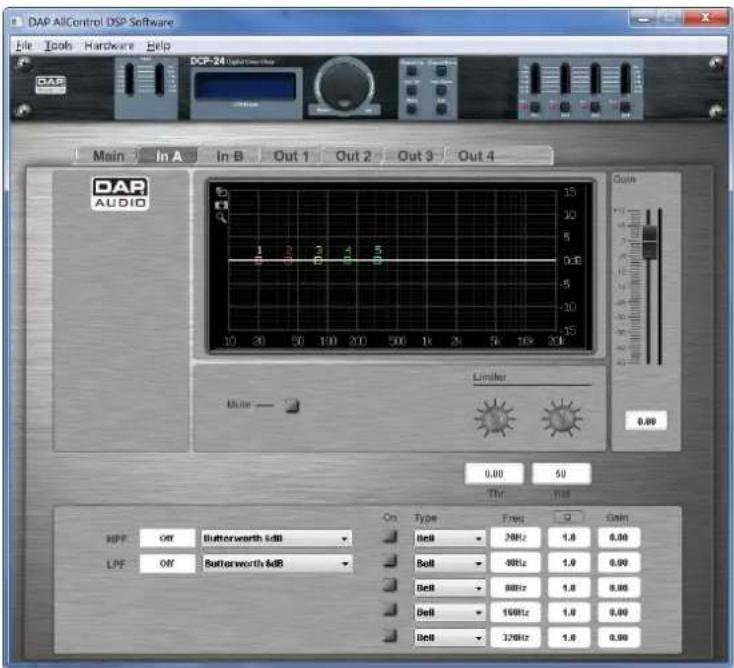734x668 pixels.
Task: Click the camera snapshot icon in EQ graph
Action: click(221, 206)
